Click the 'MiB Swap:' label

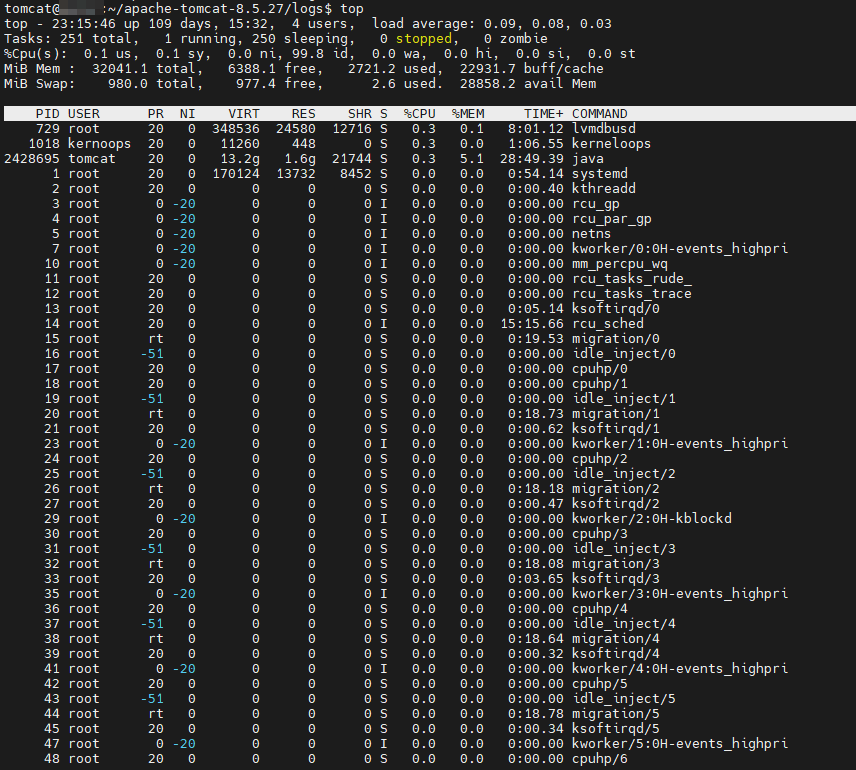[x=40, y=84]
